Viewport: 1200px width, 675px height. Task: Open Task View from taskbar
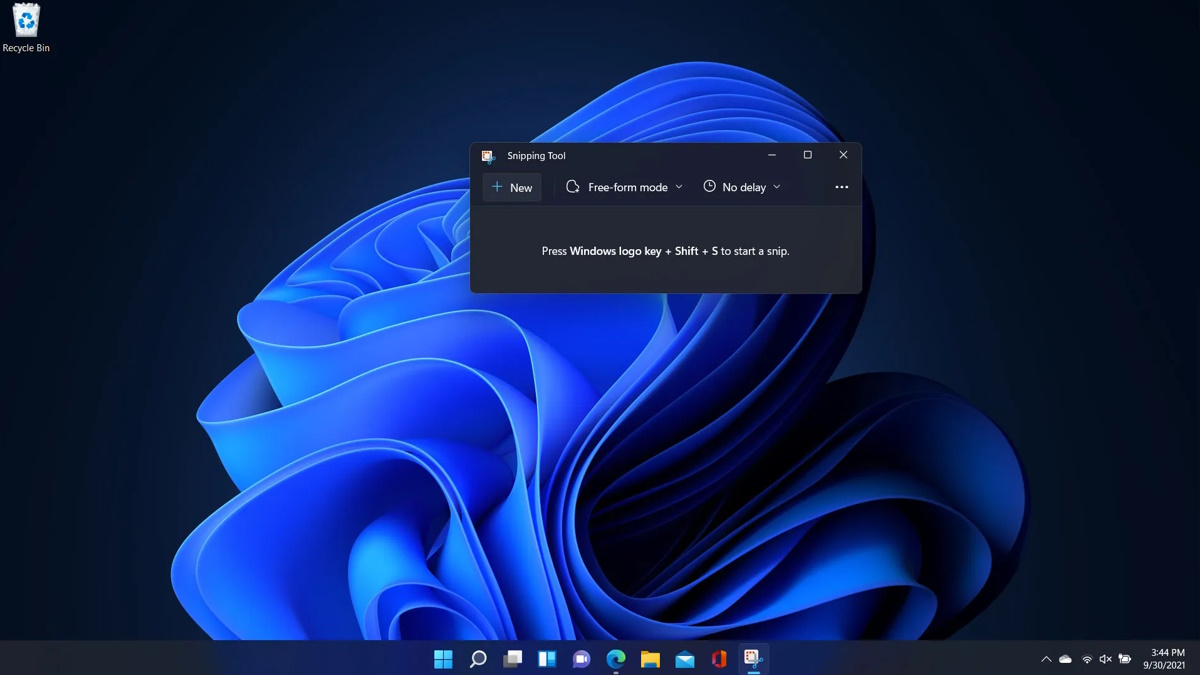[512, 659]
